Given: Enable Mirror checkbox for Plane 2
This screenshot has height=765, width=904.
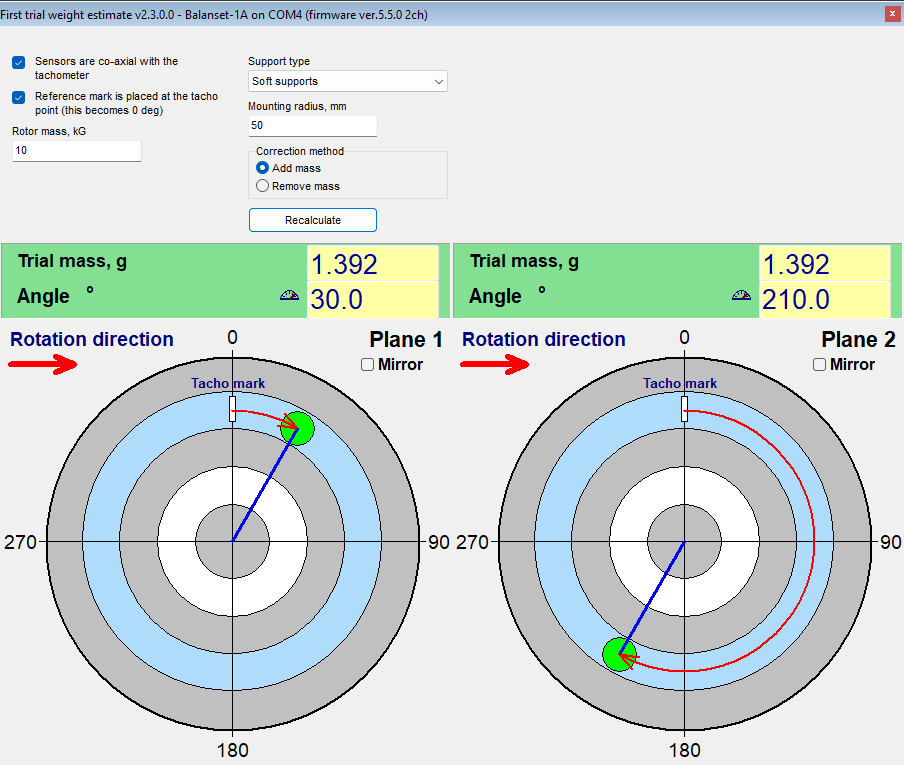Looking at the screenshot, I should 819,364.
